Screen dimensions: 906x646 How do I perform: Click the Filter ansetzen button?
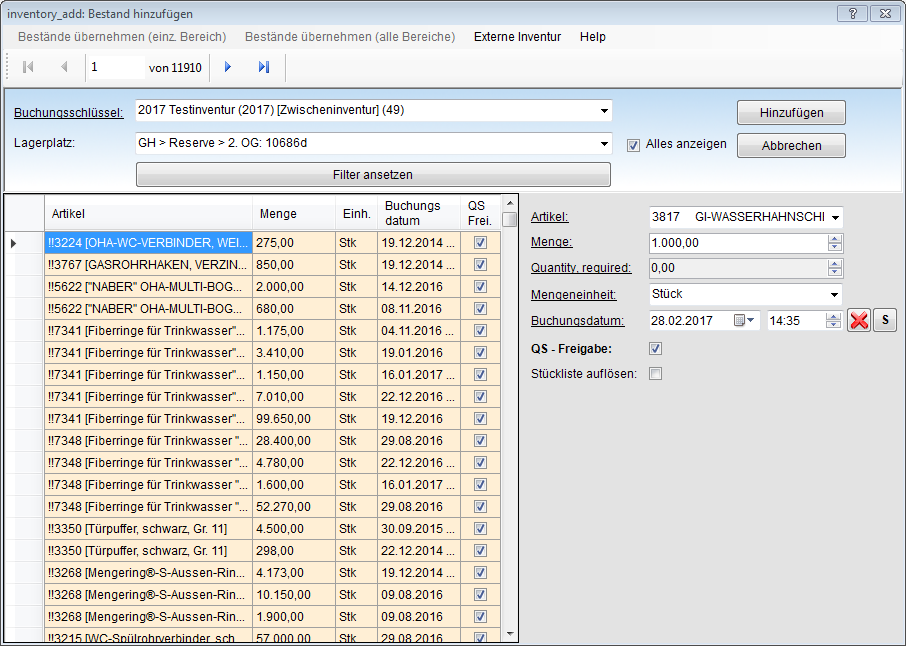pos(373,175)
